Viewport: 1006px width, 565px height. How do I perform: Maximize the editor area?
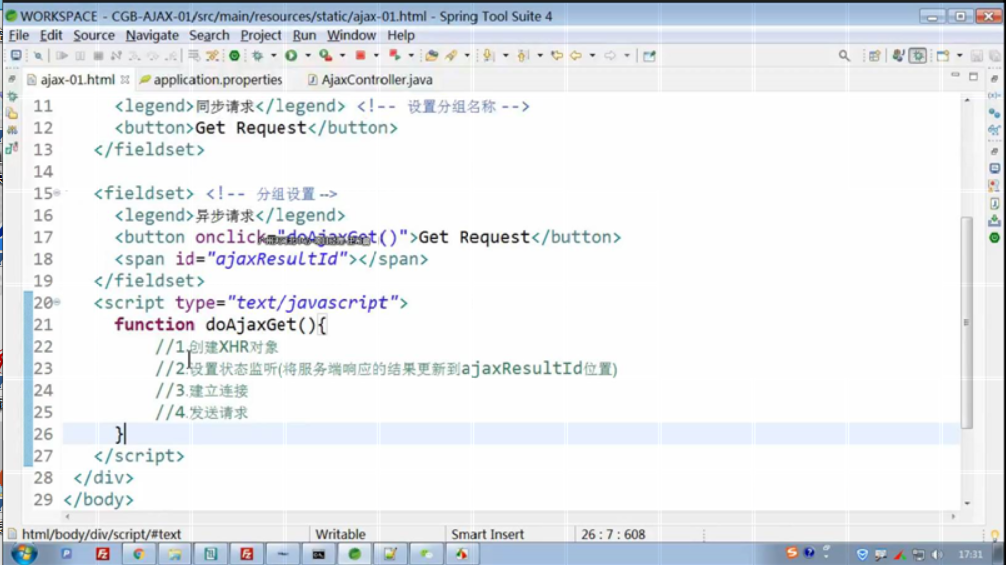point(973,76)
